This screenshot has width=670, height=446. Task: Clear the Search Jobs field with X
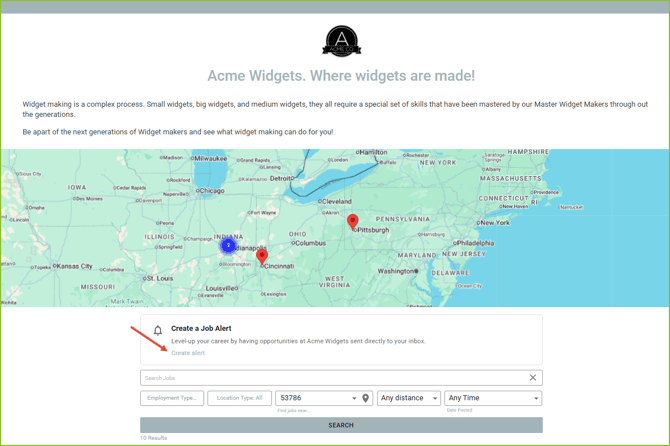(533, 378)
